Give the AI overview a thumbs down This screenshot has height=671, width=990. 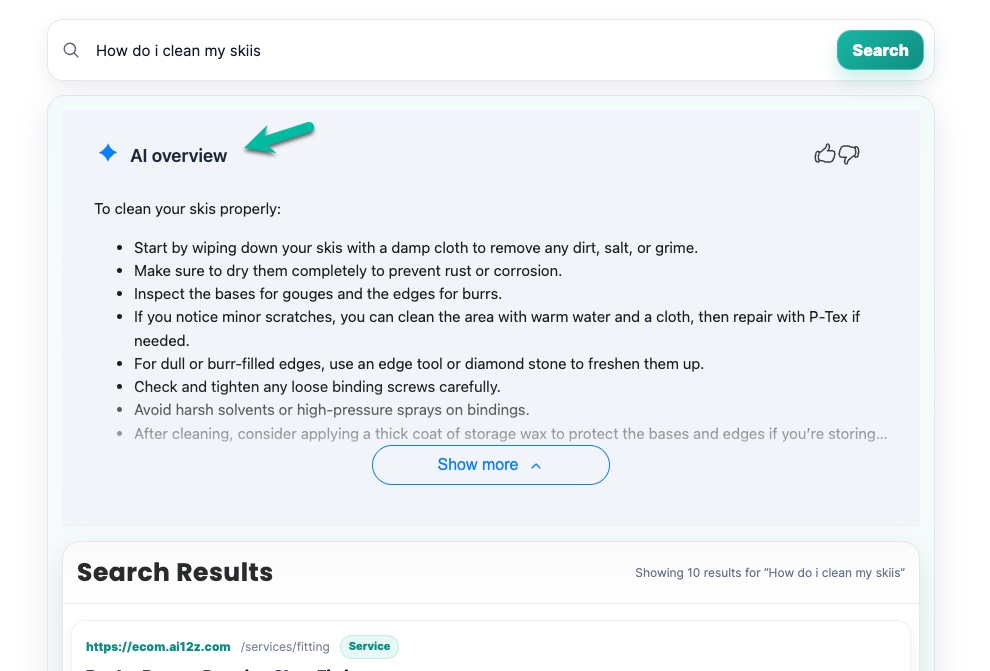849,154
